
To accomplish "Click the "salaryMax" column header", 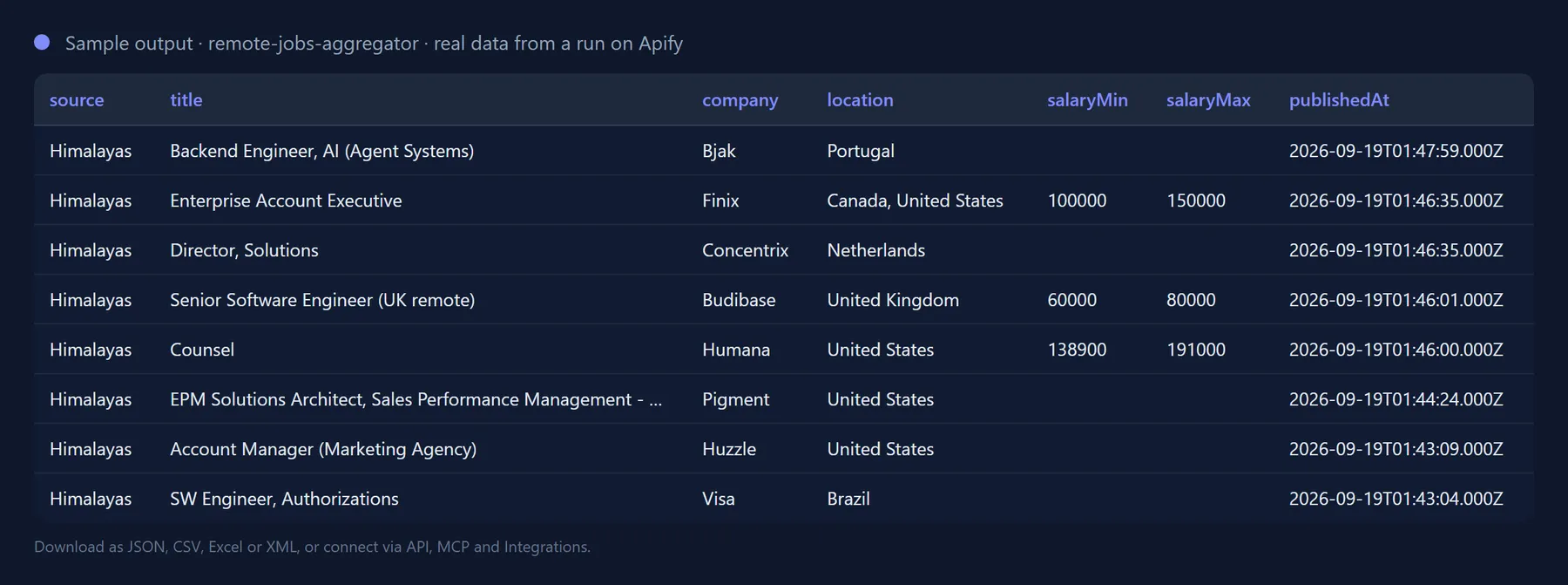I will click(1208, 100).
